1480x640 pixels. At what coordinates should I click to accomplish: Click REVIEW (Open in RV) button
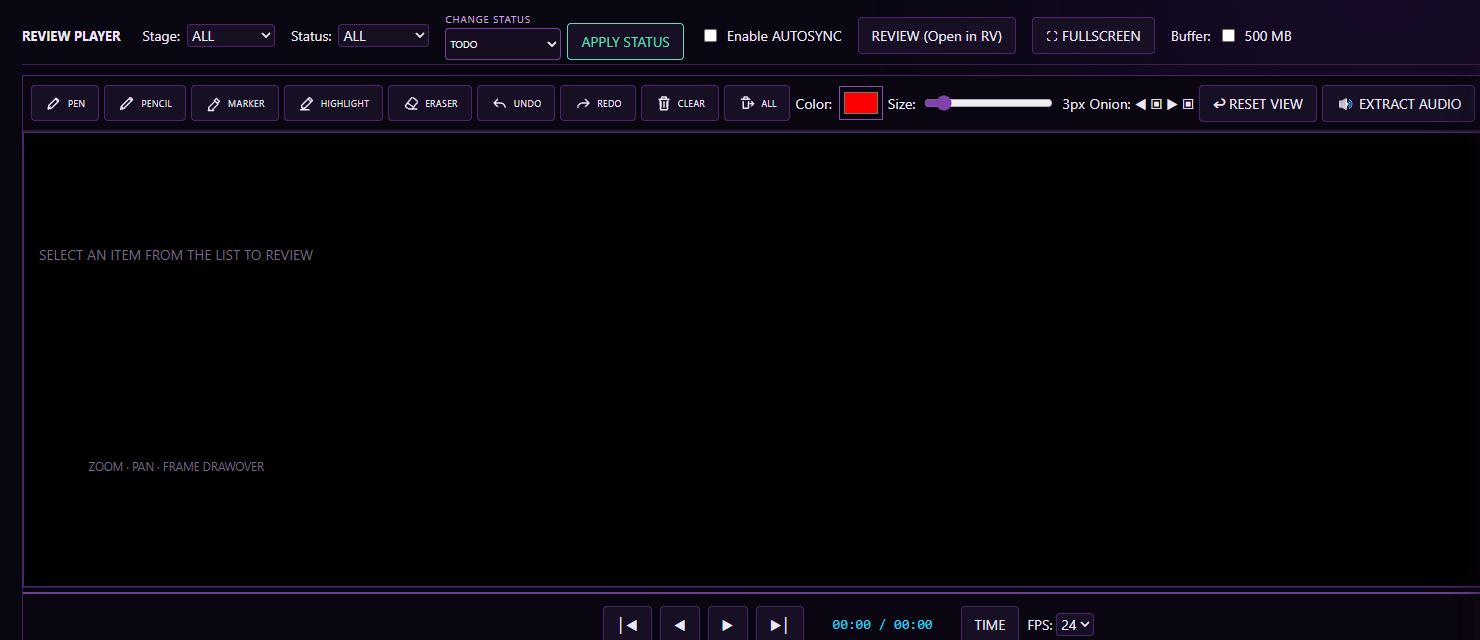pos(937,36)
